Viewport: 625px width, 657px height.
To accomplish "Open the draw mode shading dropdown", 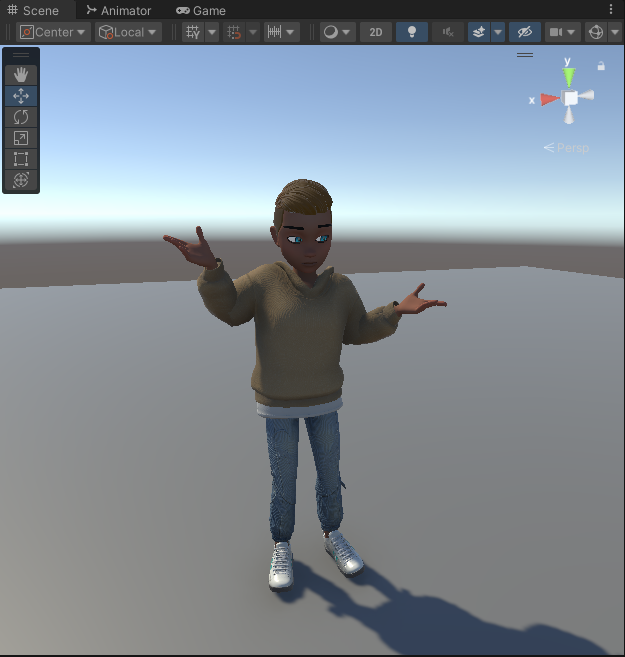I will coord(338,32).
